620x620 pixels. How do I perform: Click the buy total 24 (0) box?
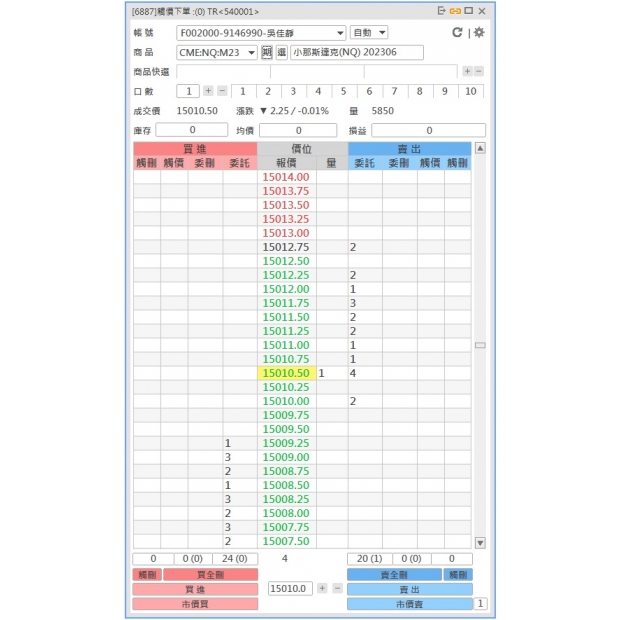pos(235,558)
